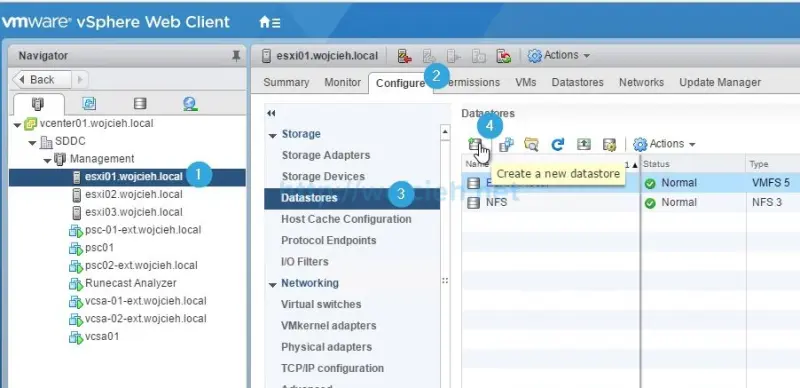Switch to the Datastores tab

578,82
